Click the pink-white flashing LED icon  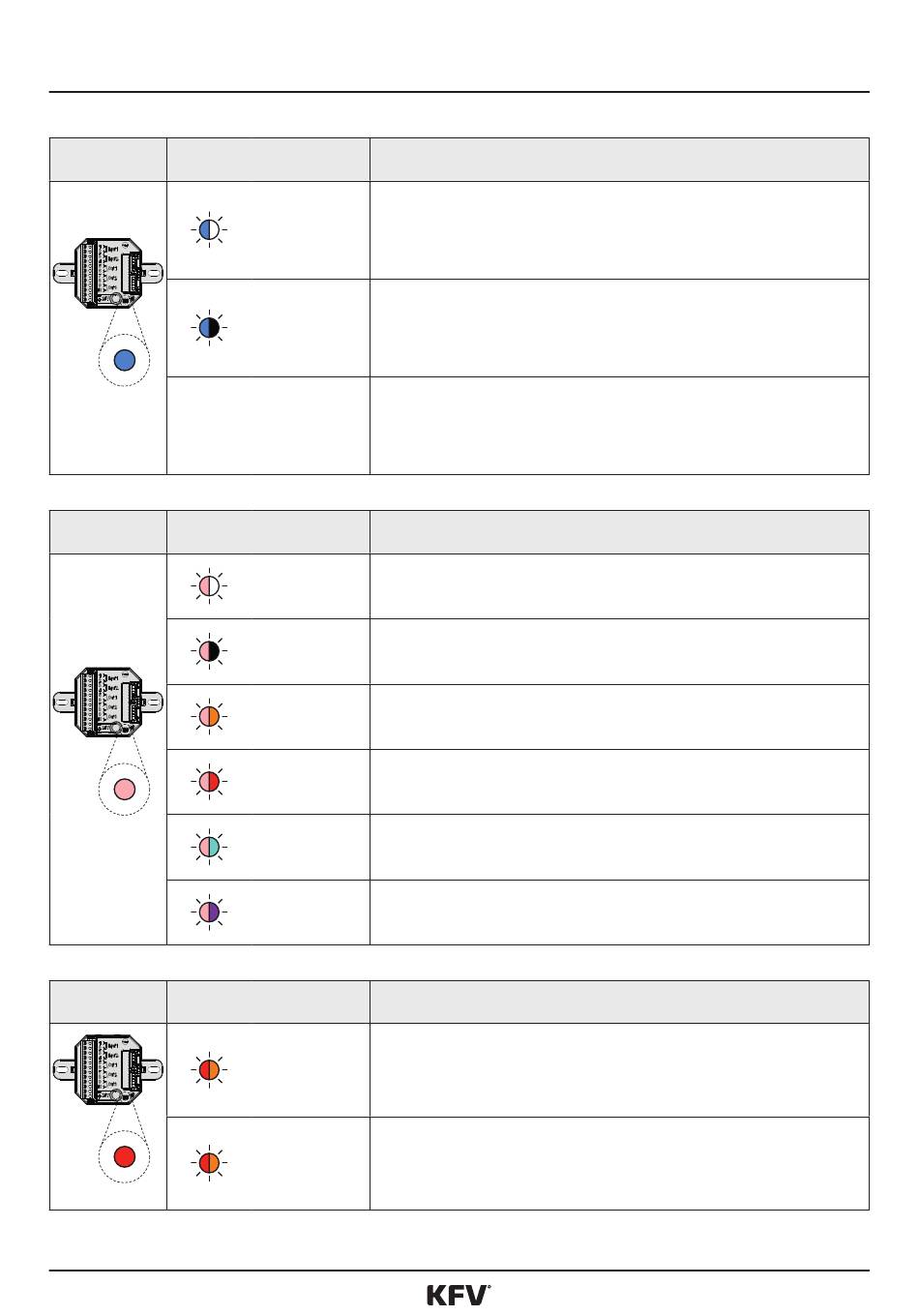(209, 586)
